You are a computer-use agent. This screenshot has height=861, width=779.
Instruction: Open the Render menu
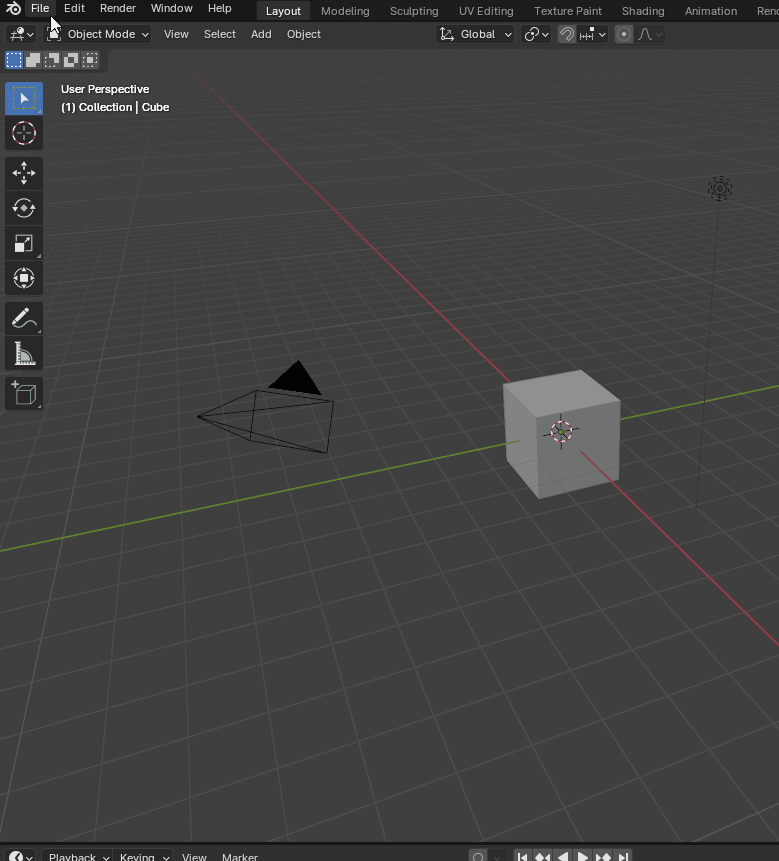[x=117, y=8]
